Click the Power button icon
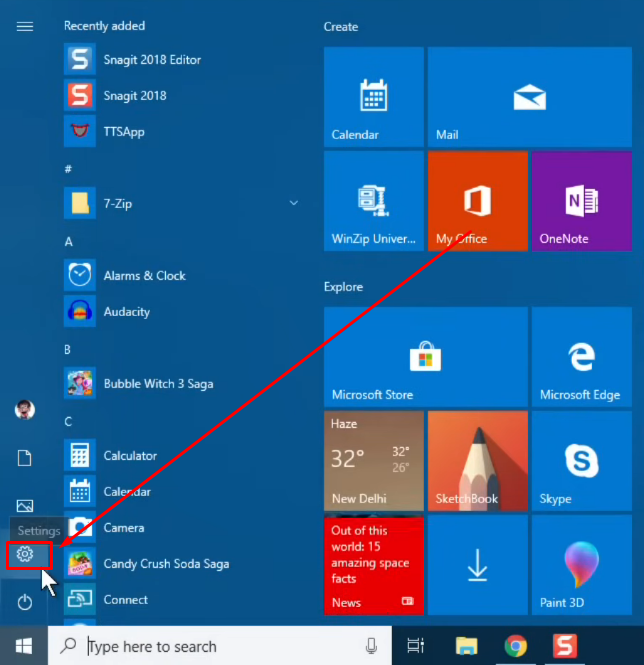 (25, 602)
